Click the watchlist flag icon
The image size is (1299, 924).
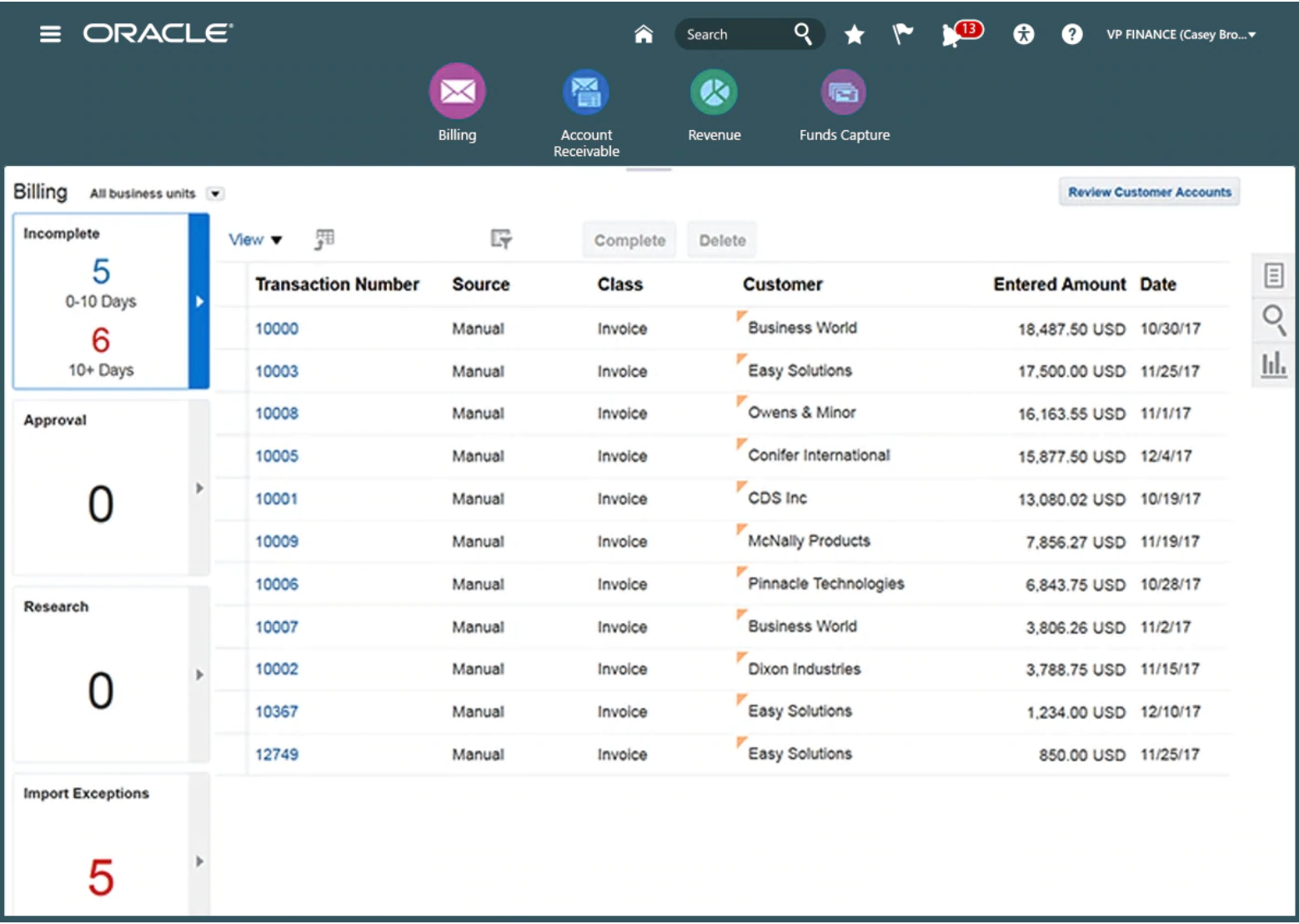[x=902, y=34]
